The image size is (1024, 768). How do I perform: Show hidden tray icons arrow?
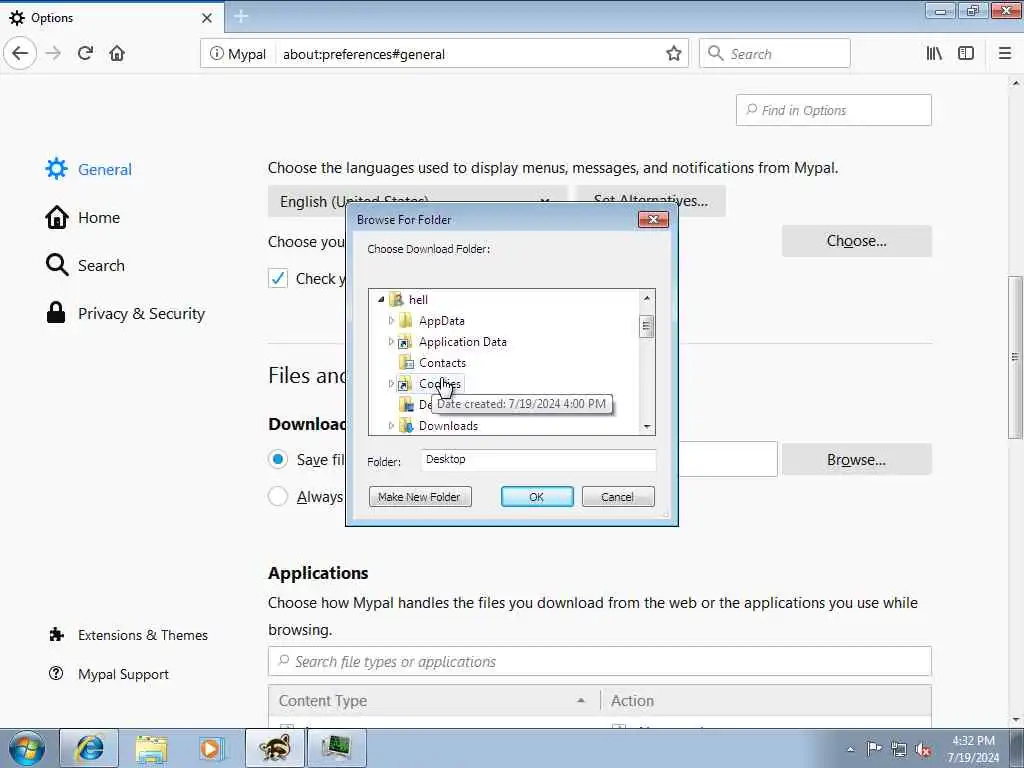pyautogui.click(x=850, y=749)
